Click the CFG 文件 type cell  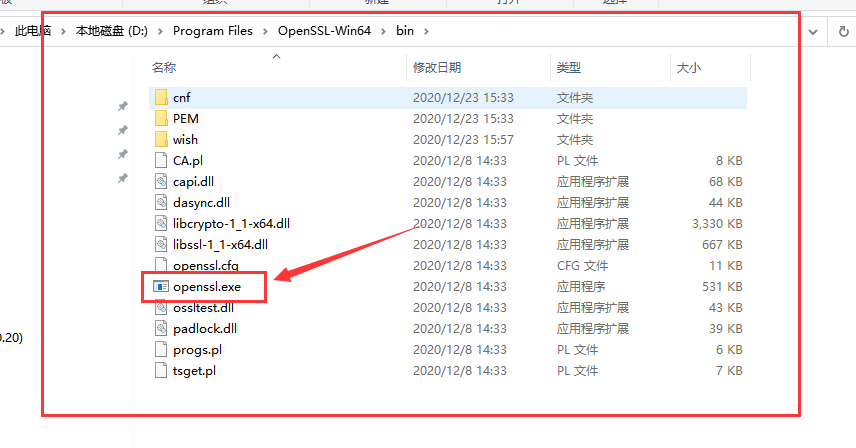(x=582, y=266)
